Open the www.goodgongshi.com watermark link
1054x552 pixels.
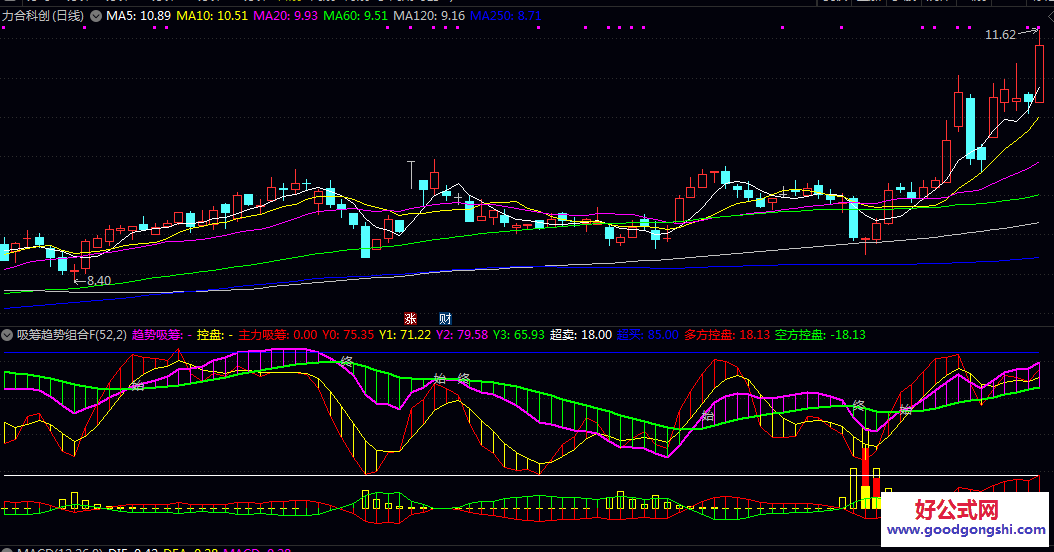(x=965, y=530)
